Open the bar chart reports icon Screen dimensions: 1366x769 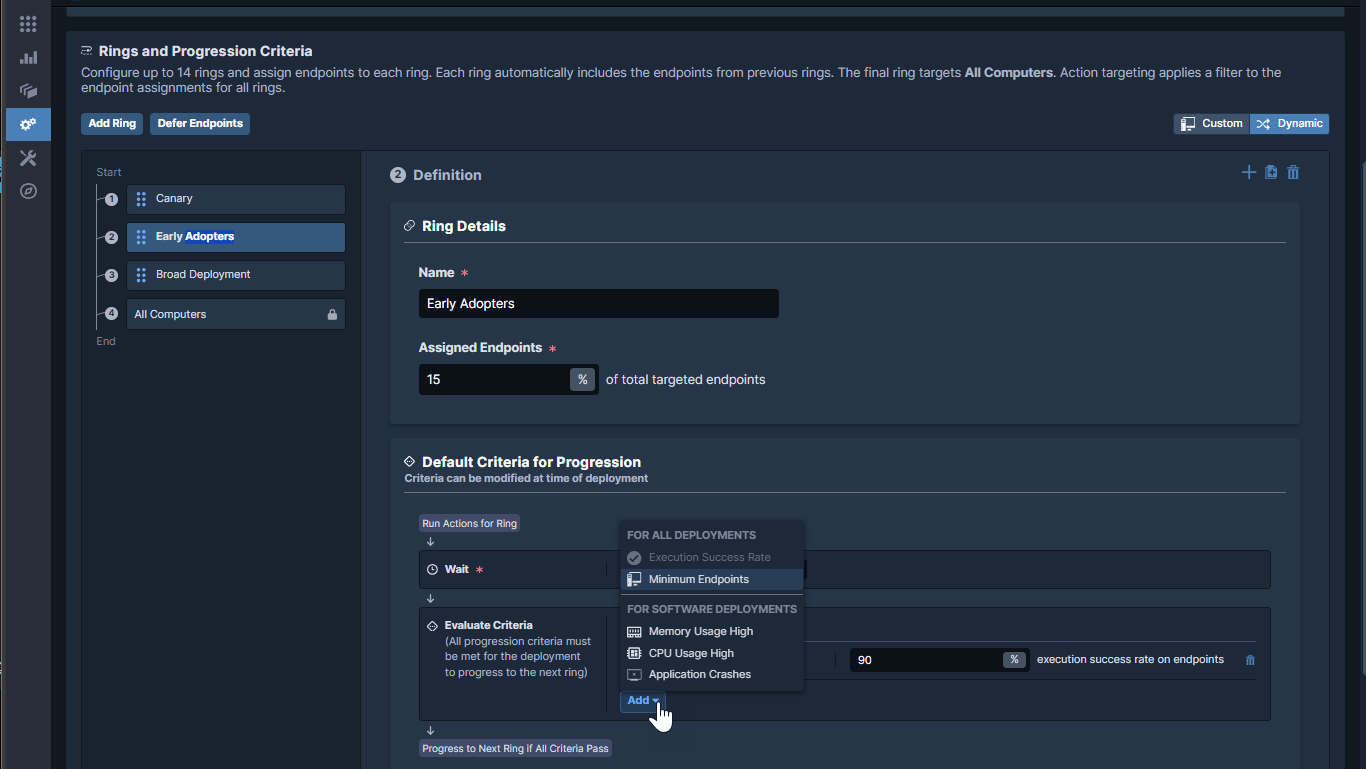point(28,57)
